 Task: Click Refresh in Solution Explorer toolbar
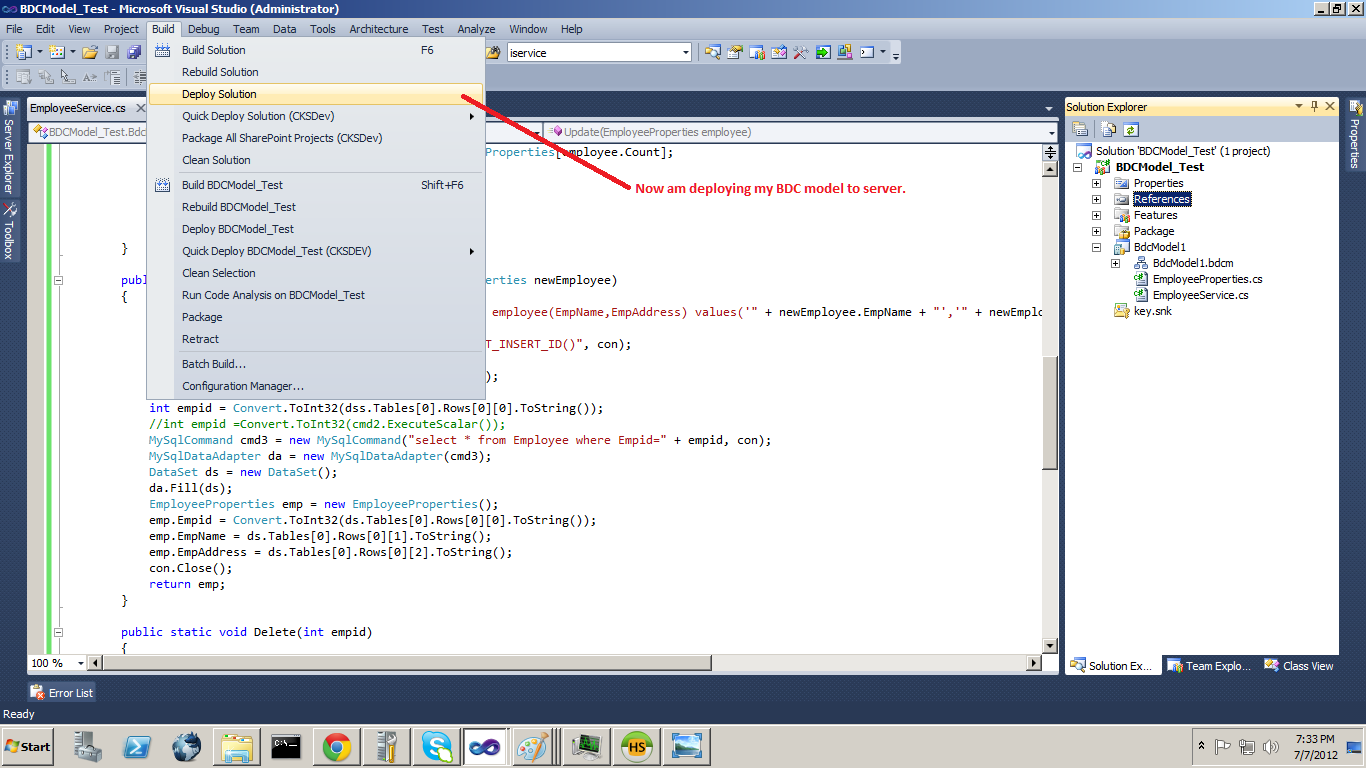[1131, 129]
